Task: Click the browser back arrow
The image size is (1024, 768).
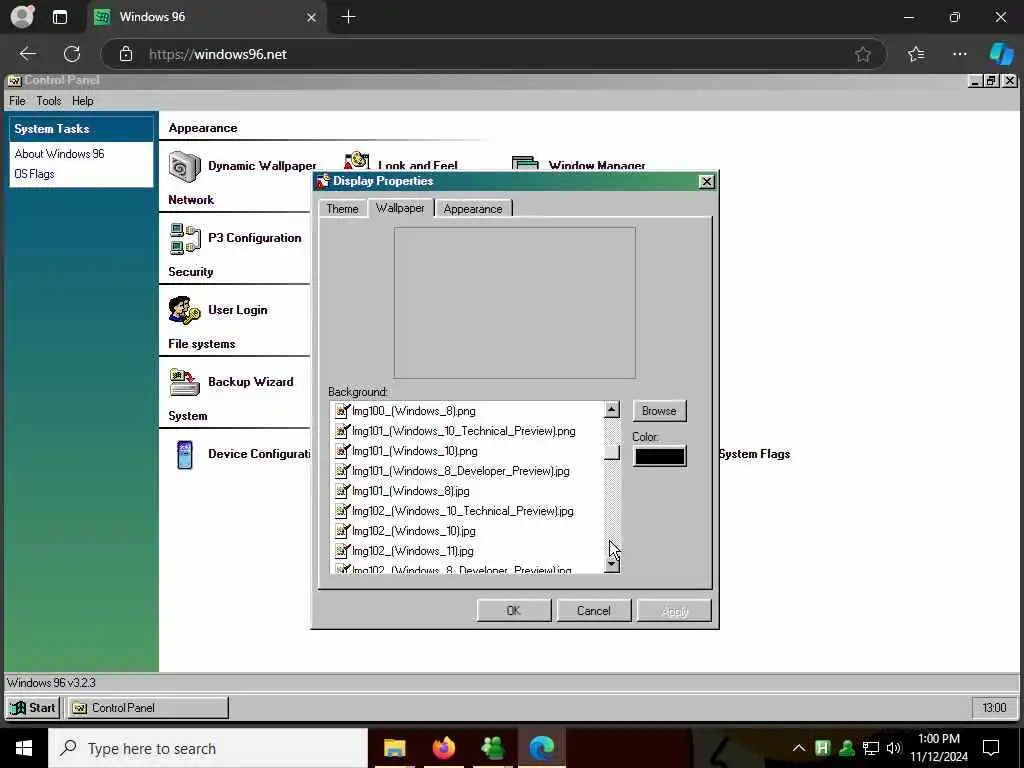Action: coord(27,54)
